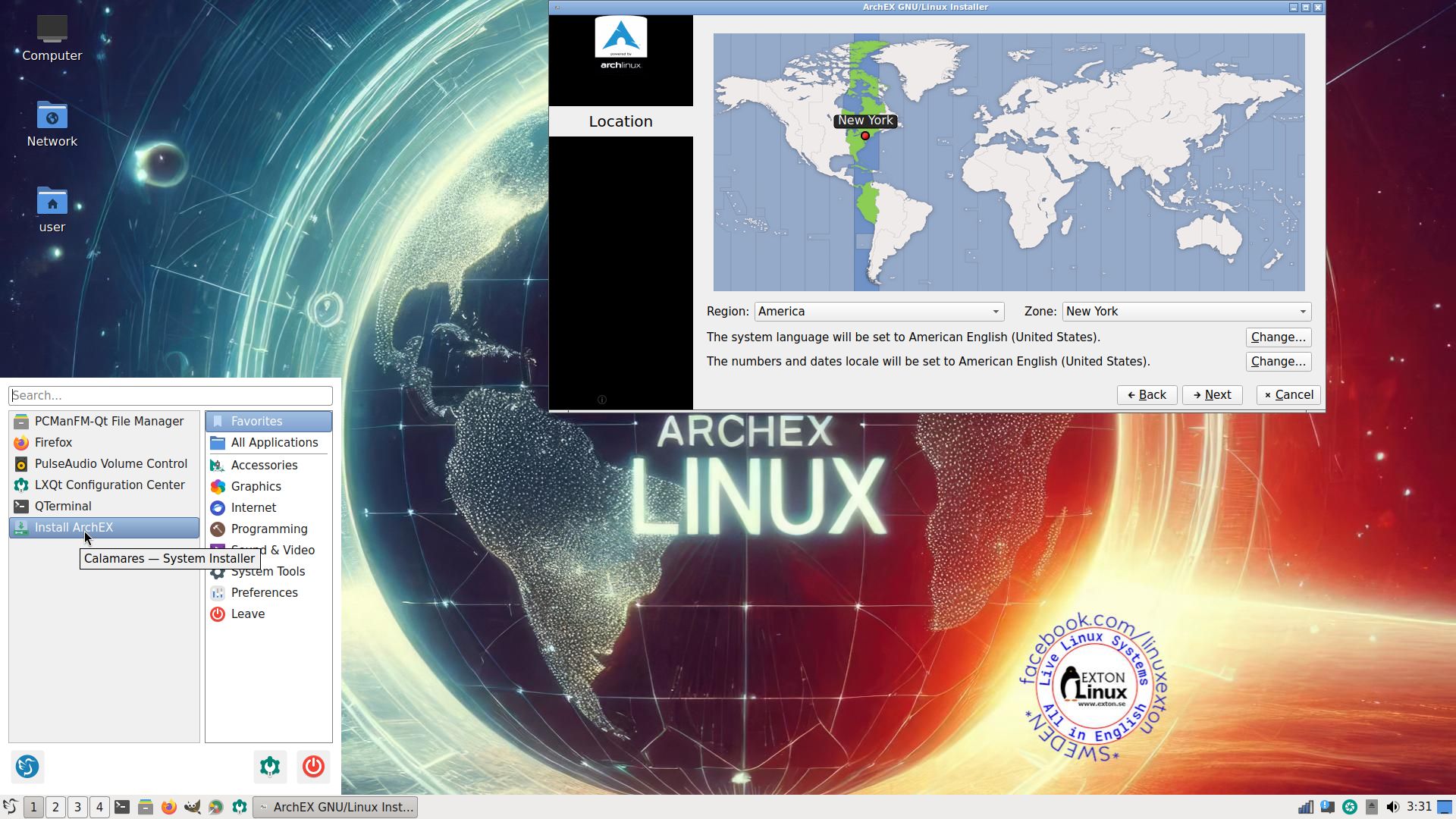Click the system language Change button

1279,337
